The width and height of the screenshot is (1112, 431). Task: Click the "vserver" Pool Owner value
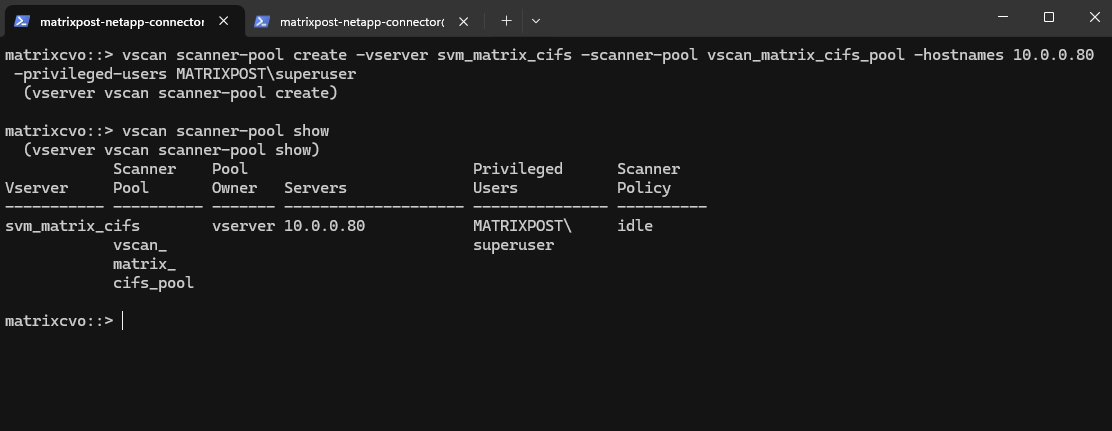pyautogui.click(x=243, y=226)
